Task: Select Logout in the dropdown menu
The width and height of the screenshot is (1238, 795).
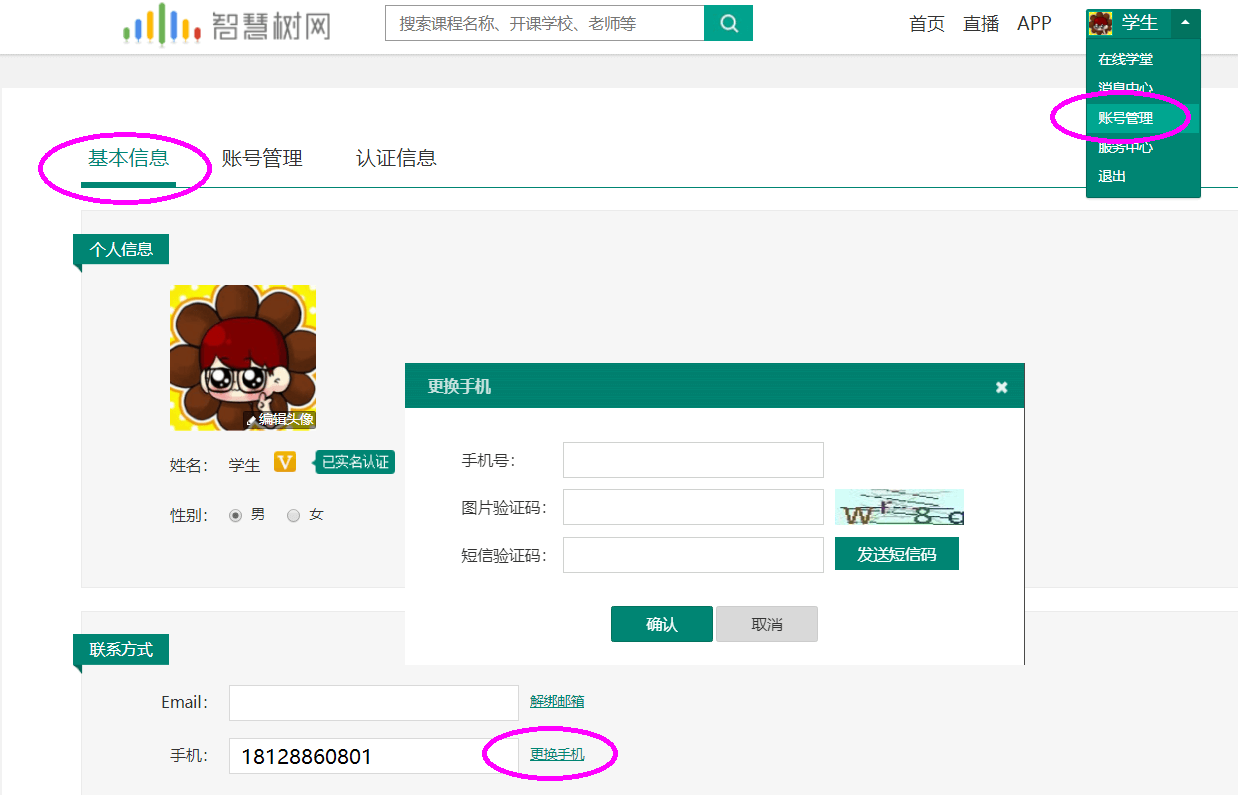Action: 1112,176
